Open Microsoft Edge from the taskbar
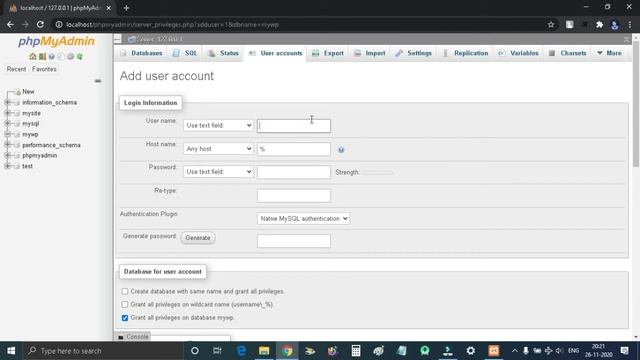 pyautogui.click(x=241, y=351)
